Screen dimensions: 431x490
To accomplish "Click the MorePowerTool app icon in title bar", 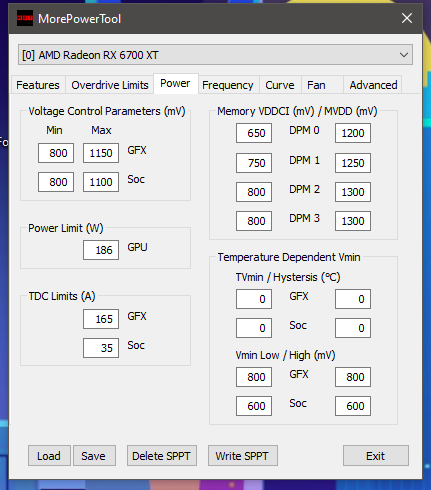I will [x=25, y=18].
